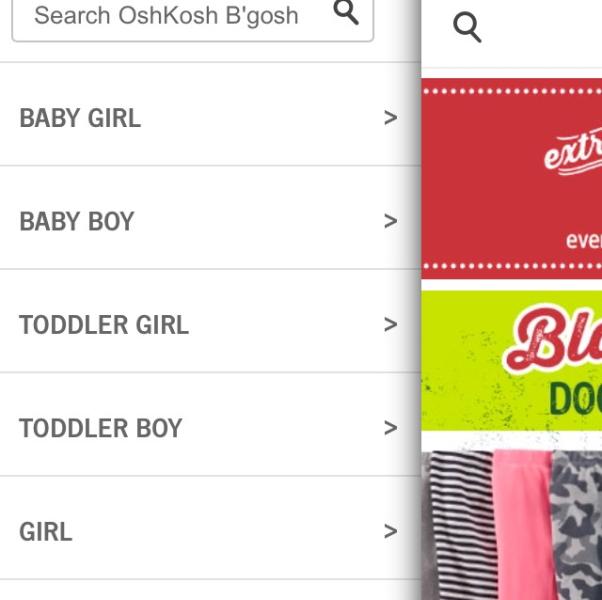The width and height of the screenshot is (602, 600).
Task: View the solid pink leggings
Action: coord(524,526)
